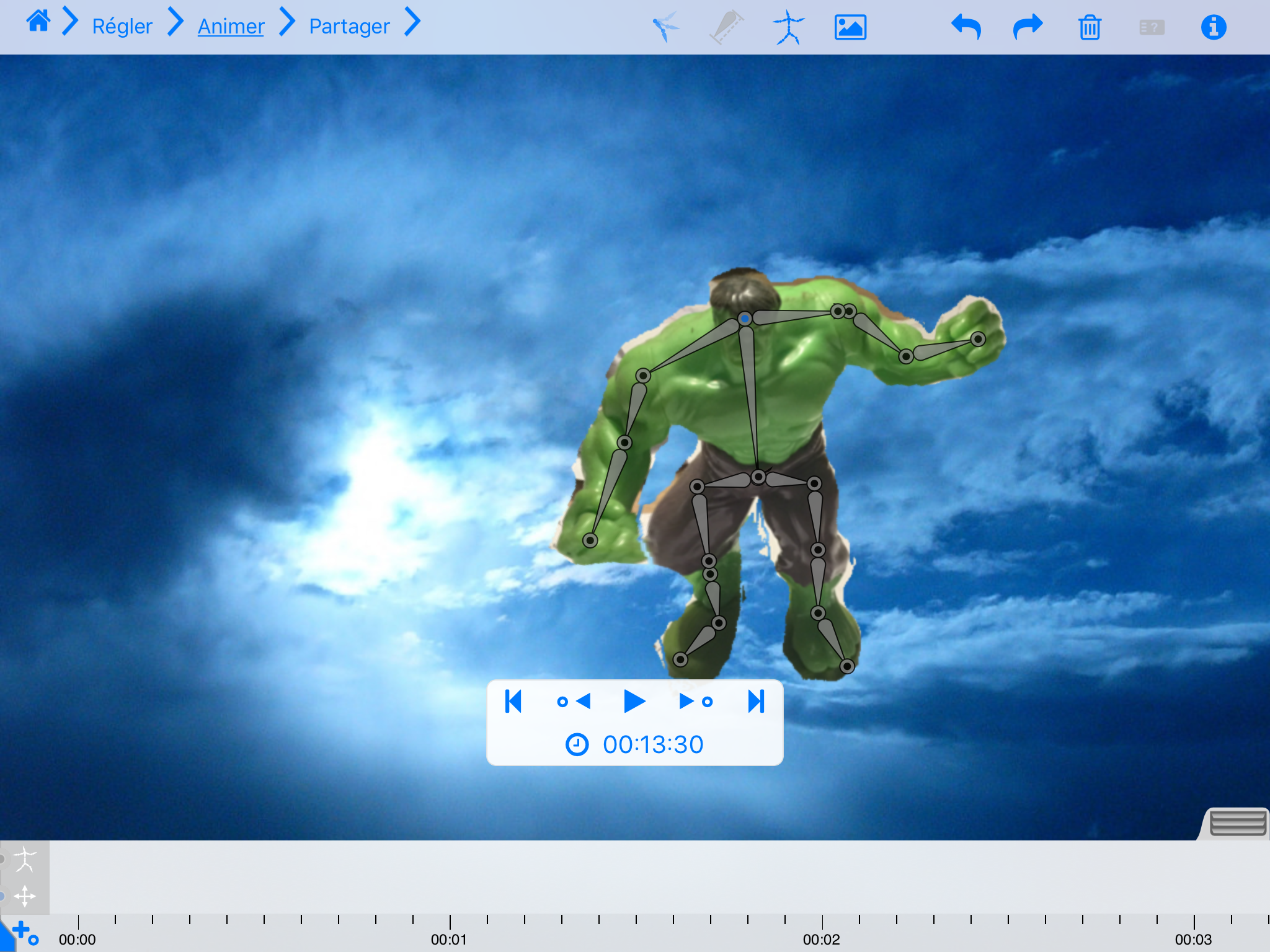
Task: Select the scissors cut-out tool
Action: [666, 27]
